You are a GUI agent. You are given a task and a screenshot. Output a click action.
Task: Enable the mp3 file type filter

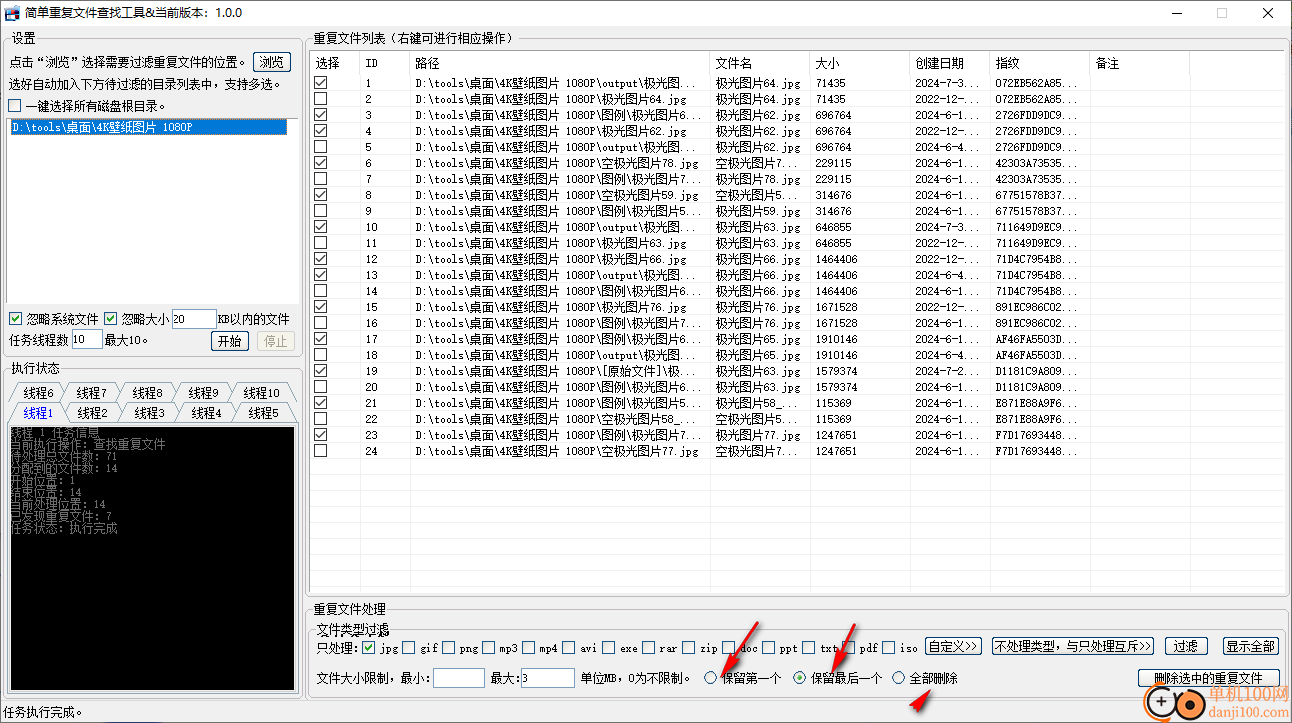[x=489, y=647]
